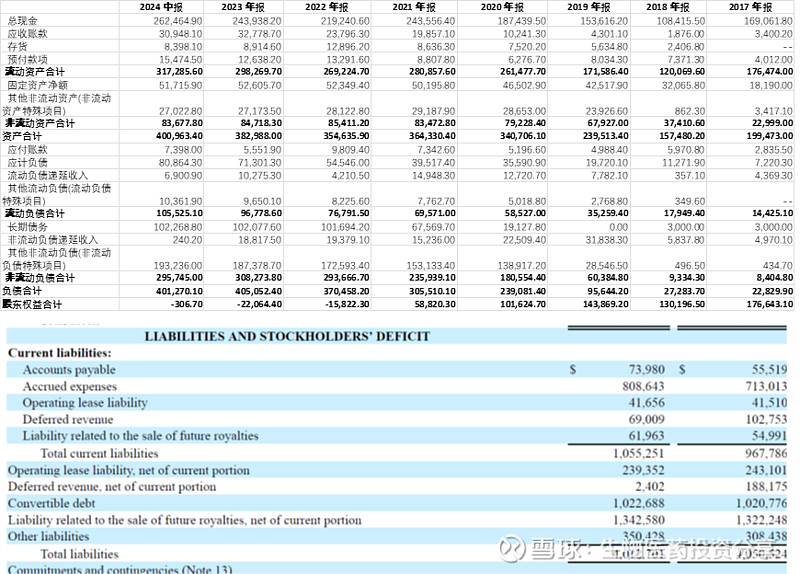Select the '长期债务' row label
The height and width of the screenshot is (574, 800).
28,227
